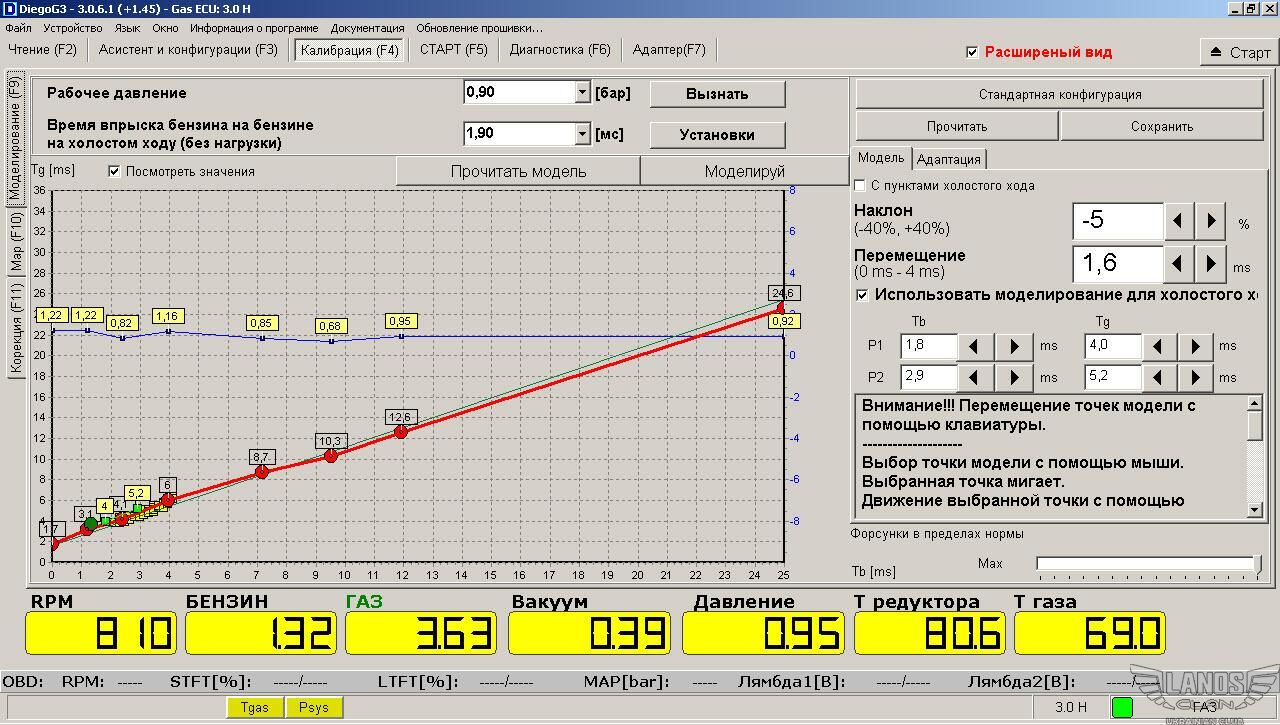Click the Max Tb progress bar

coord(1147,564)
